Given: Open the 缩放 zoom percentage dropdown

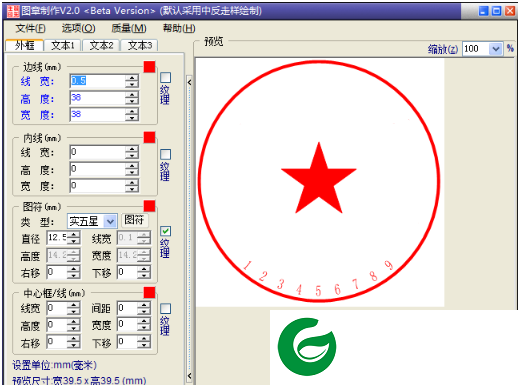Looking at the screenshot, I should [496, 49].
